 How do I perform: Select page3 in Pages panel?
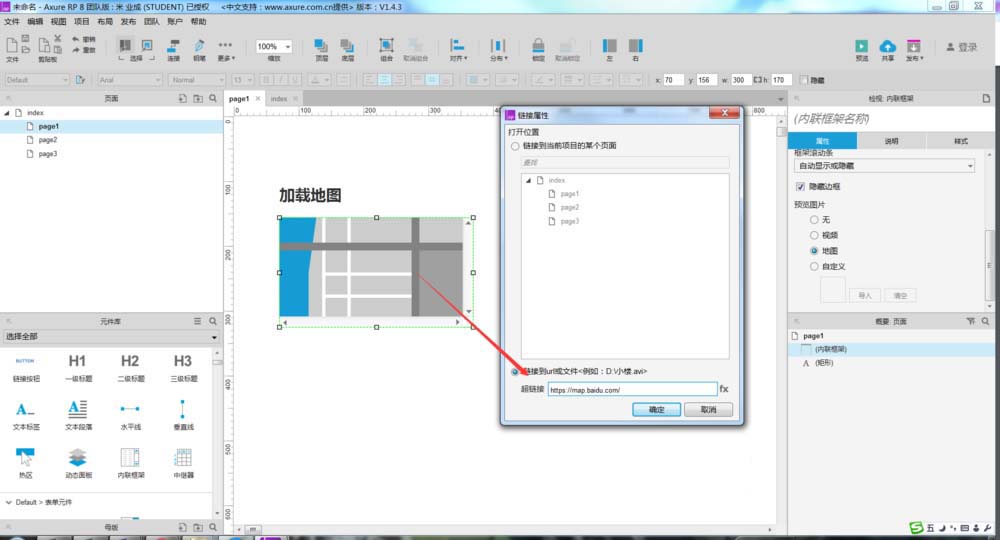click(48, 154)
